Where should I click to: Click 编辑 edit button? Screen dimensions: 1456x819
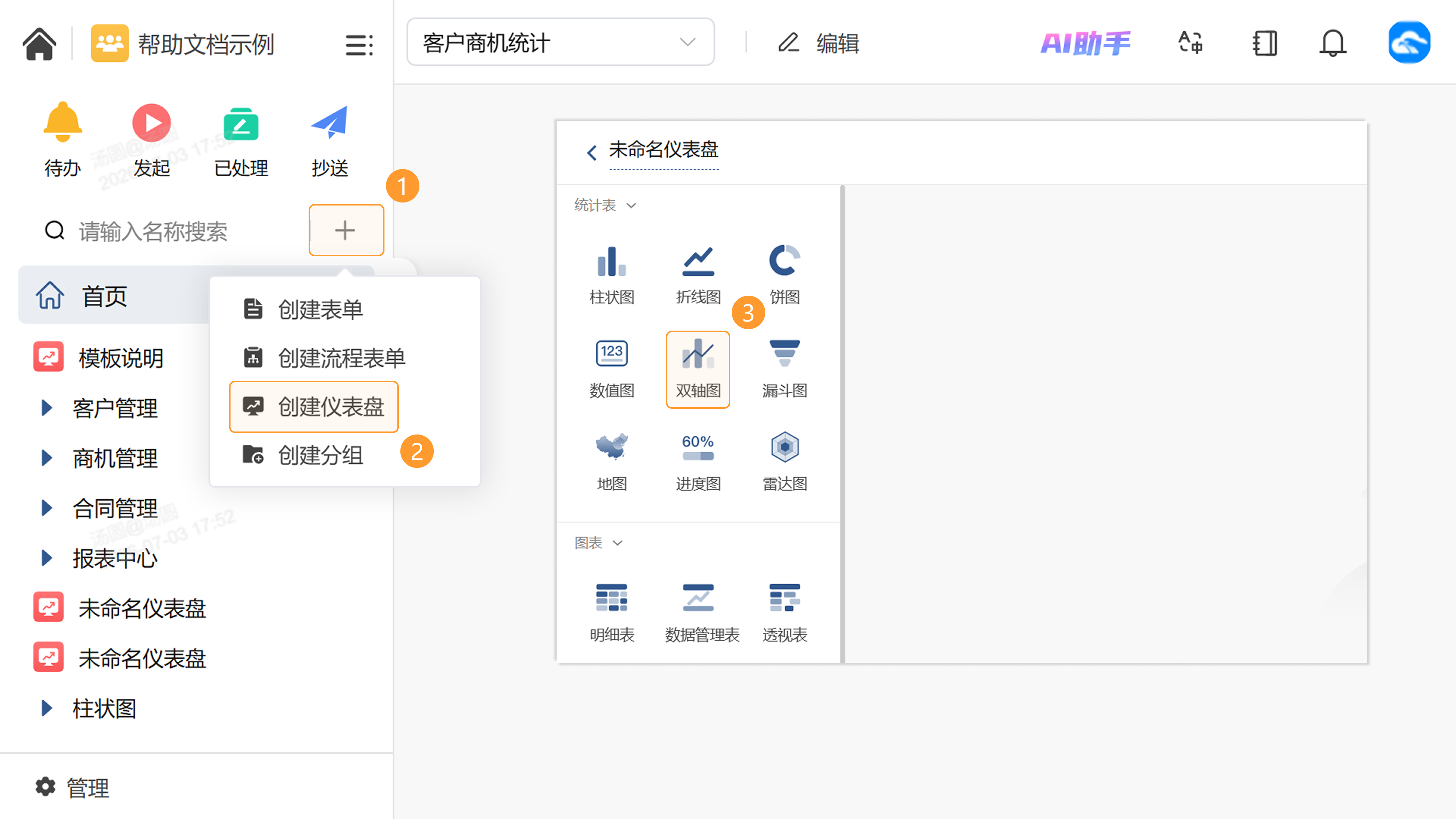pyautogui.click(x=819, y=43)
